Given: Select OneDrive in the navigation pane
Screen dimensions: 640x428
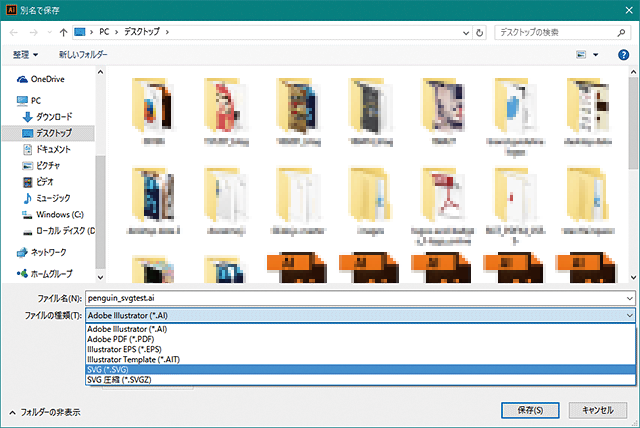Looking at the screenshot, I should pyautogui.click(x=41, y=79).
